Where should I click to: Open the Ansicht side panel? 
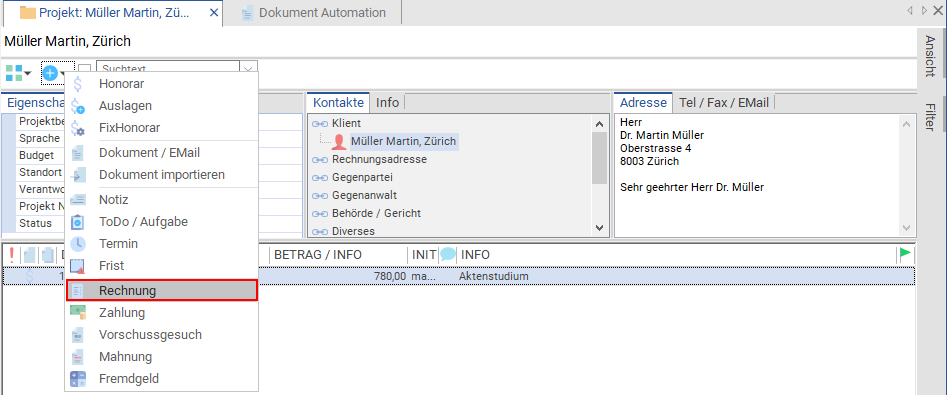pyautogui.click(x=930, y=56)
